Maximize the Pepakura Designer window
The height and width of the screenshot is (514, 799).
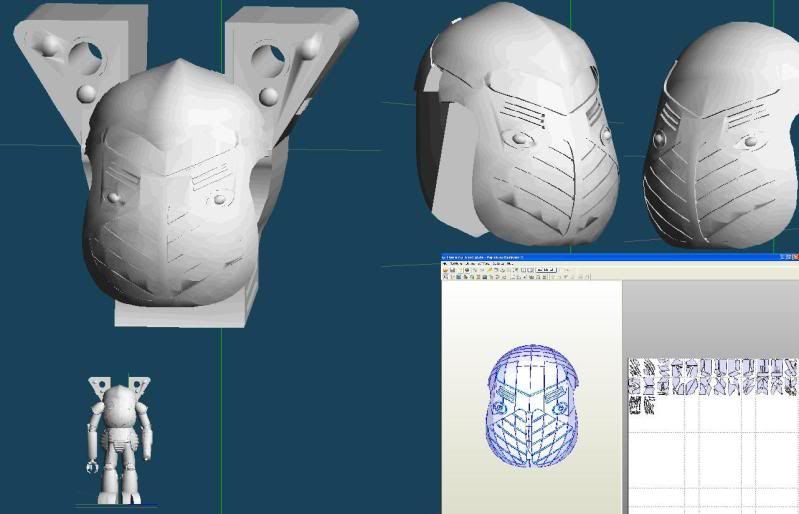click(788, 257)
